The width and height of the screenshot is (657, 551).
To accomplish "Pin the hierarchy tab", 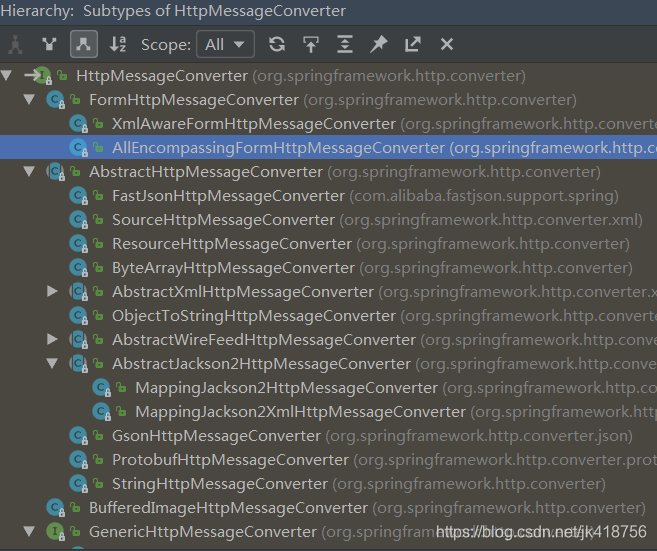I will coord(379,44).
